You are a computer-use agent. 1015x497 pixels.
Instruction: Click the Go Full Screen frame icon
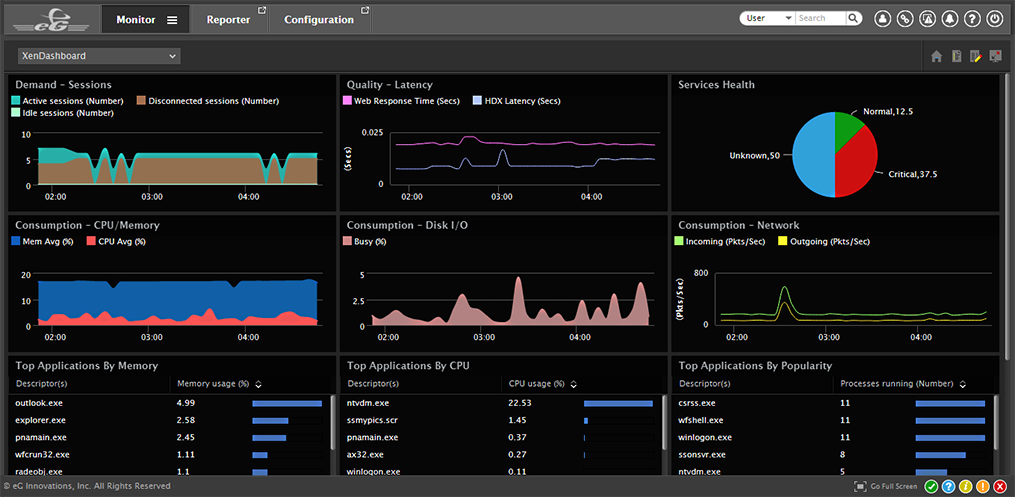pos(860,486)
